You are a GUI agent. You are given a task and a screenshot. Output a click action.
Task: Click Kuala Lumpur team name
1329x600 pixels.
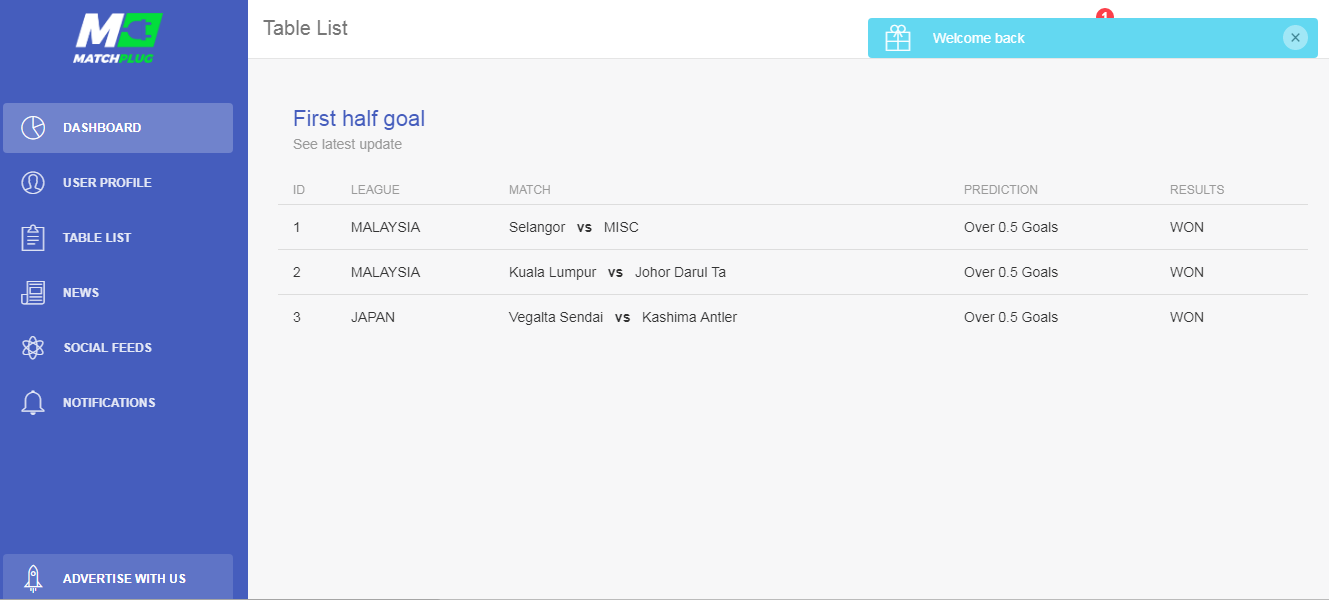pos(553,272)
